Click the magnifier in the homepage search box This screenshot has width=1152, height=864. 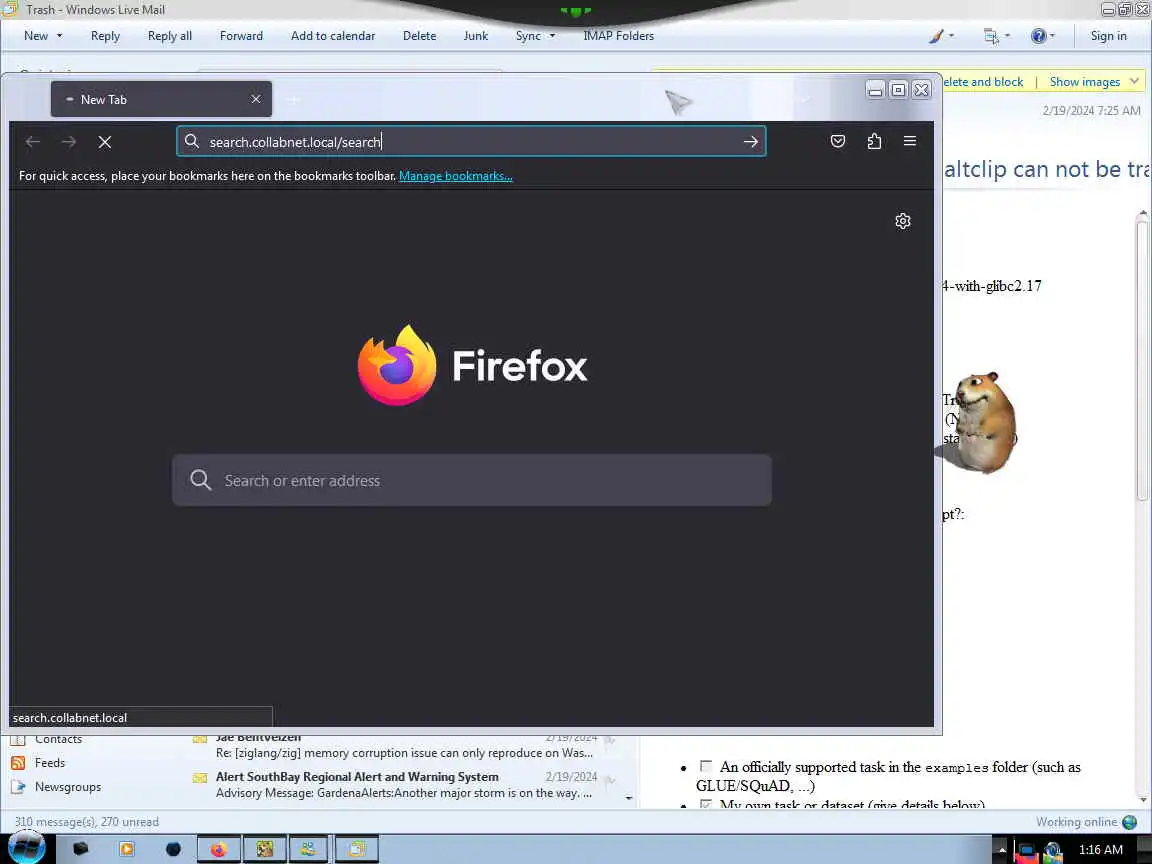[201, 480]
